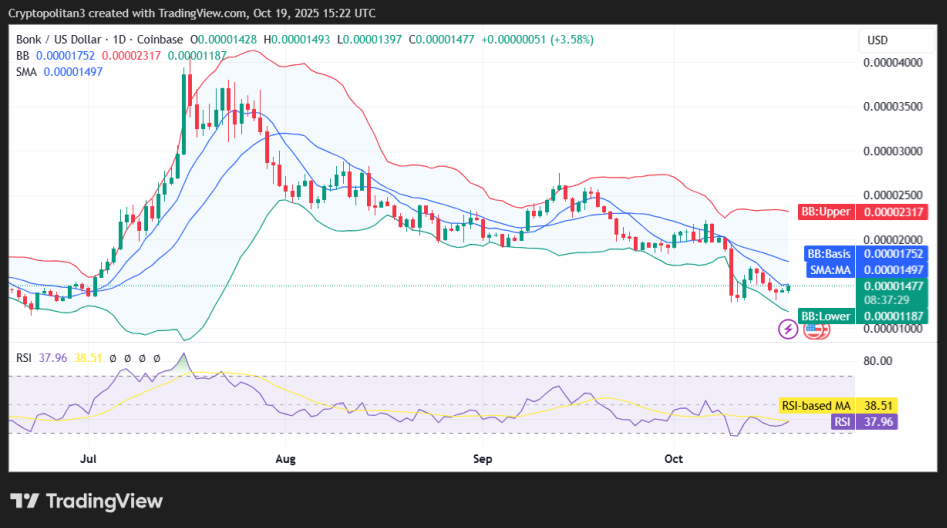
Task: Click the purple RSI value label
Action: [x=844, y=422]
